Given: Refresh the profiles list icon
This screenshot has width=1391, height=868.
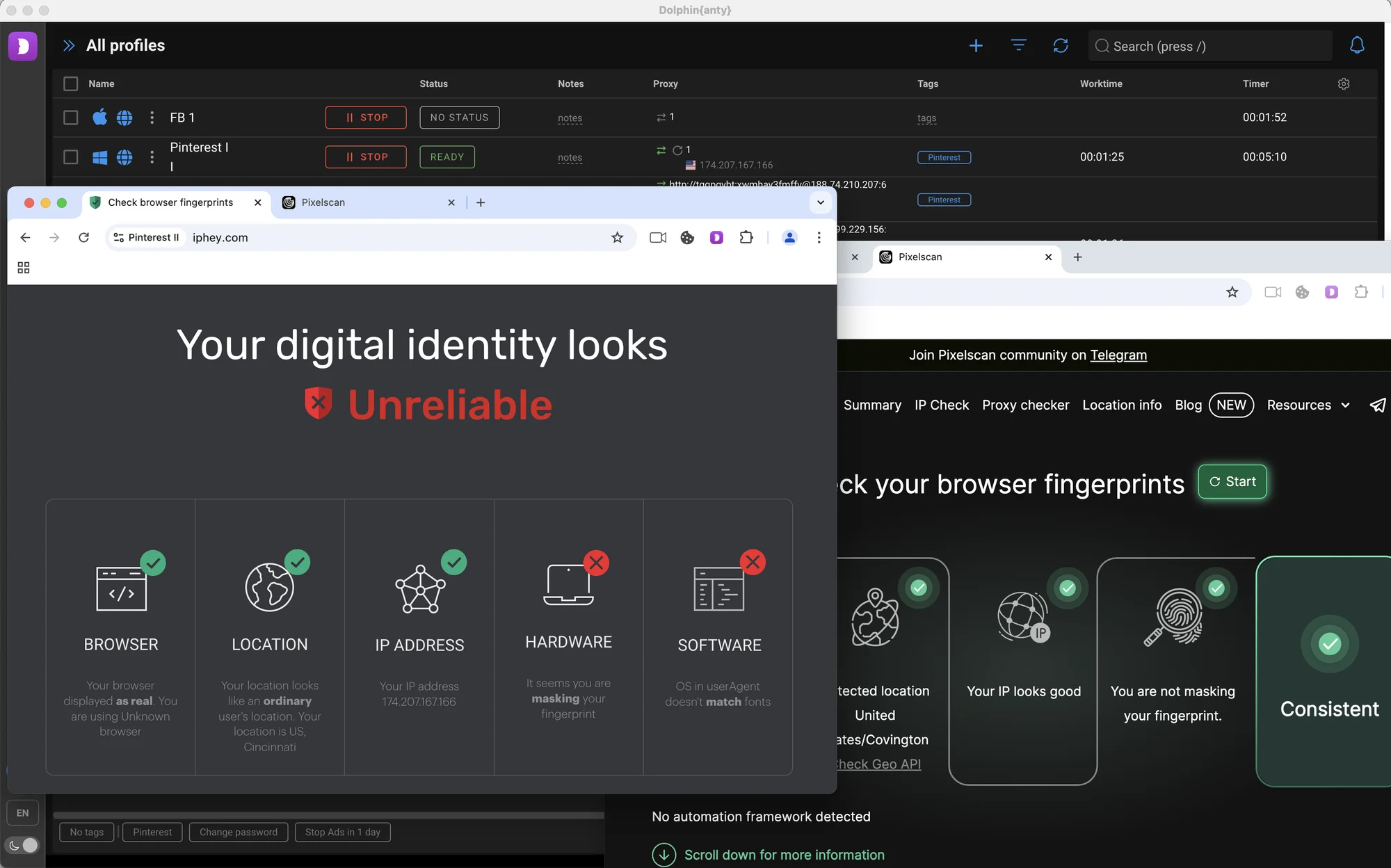Looking at the screenshot, I should 1061,46.
